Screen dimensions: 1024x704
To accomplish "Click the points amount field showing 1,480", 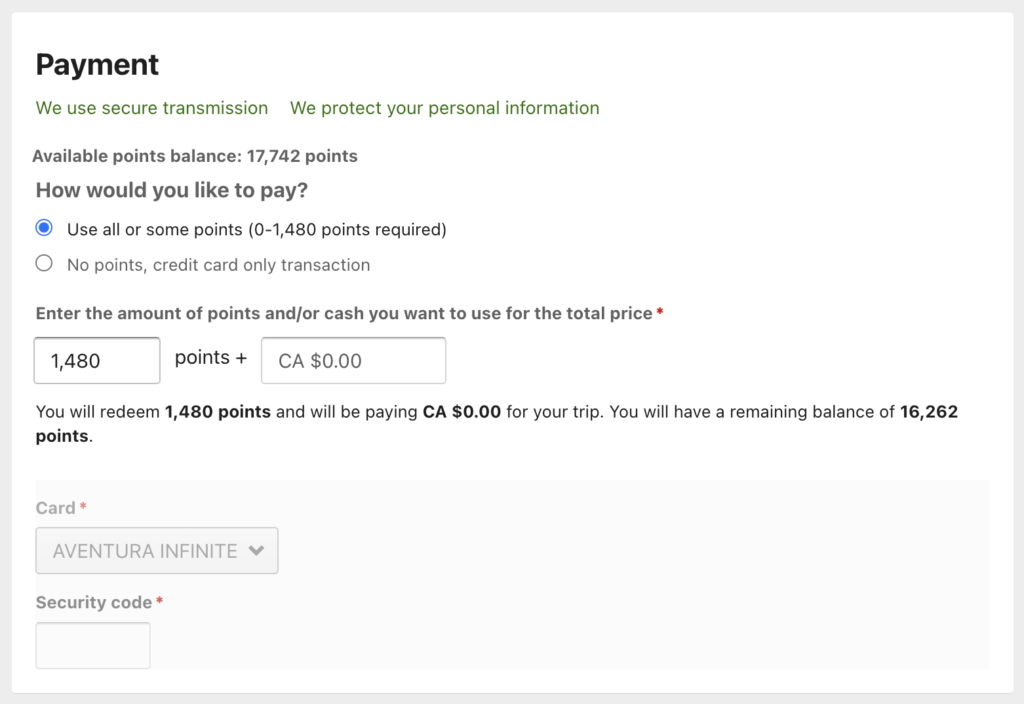I will tap(97, 360).
